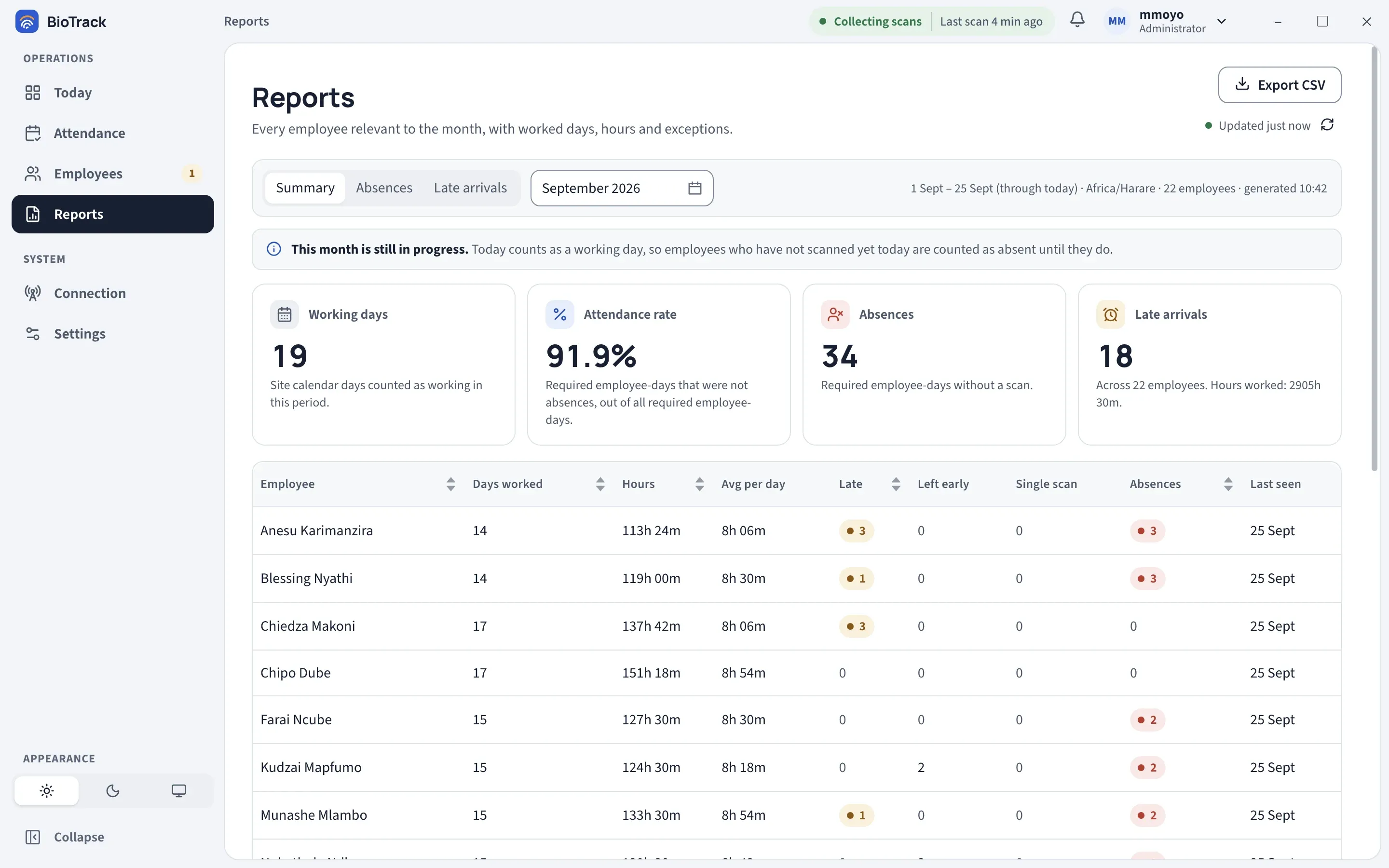The width and height of the screenshot is (1389, 868).
Task: Click Anesu Karimanzira's name
Action: click(316, 530)
